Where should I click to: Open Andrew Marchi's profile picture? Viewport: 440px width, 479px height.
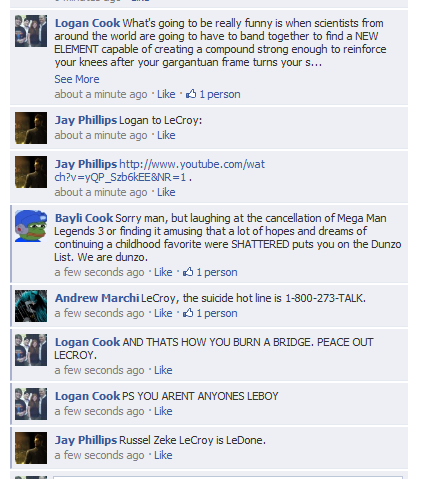(x=31, y=306)
